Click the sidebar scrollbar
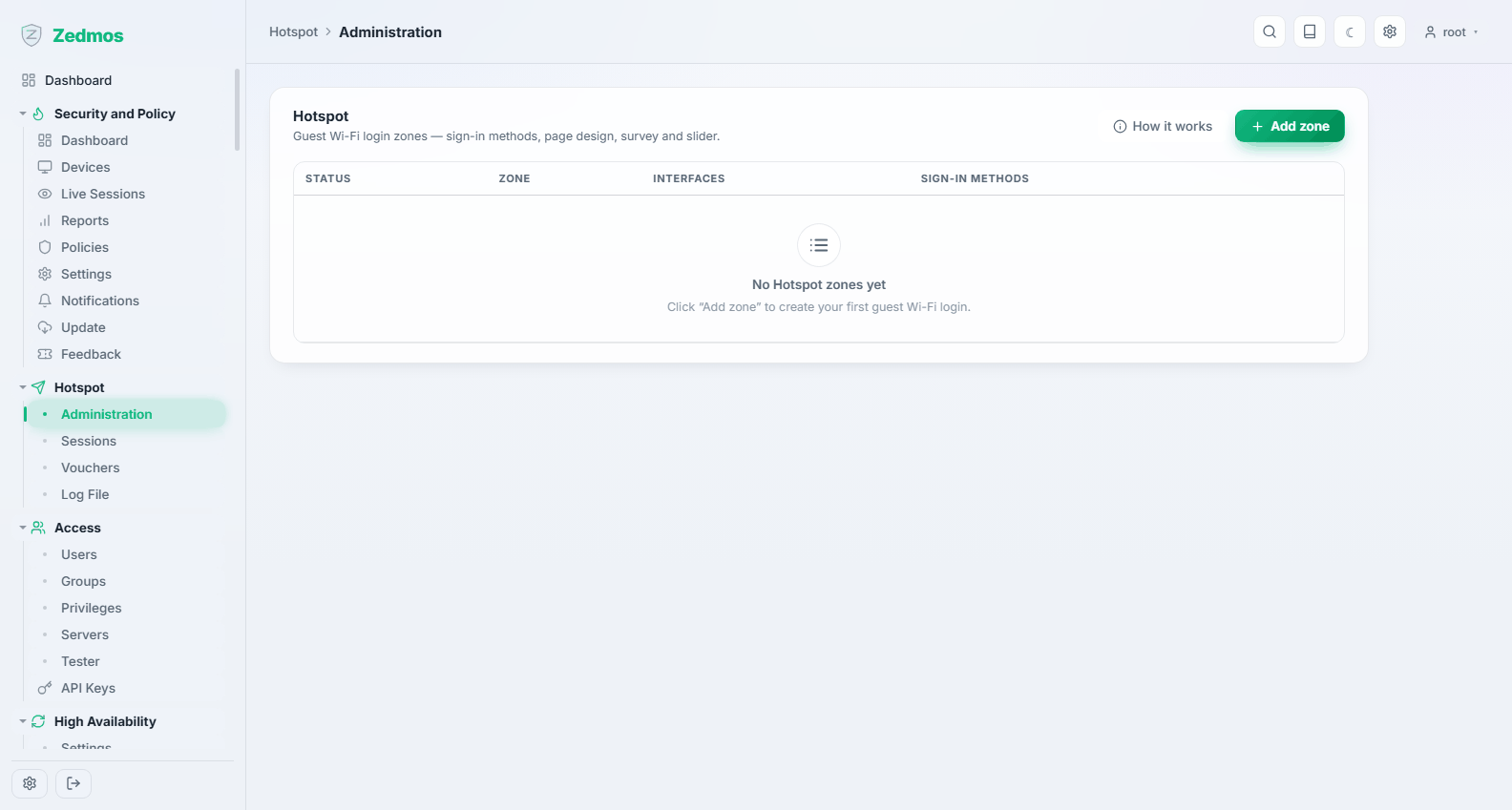The width and height of the screenshot is (1512, 810). (x=237, y=110)
